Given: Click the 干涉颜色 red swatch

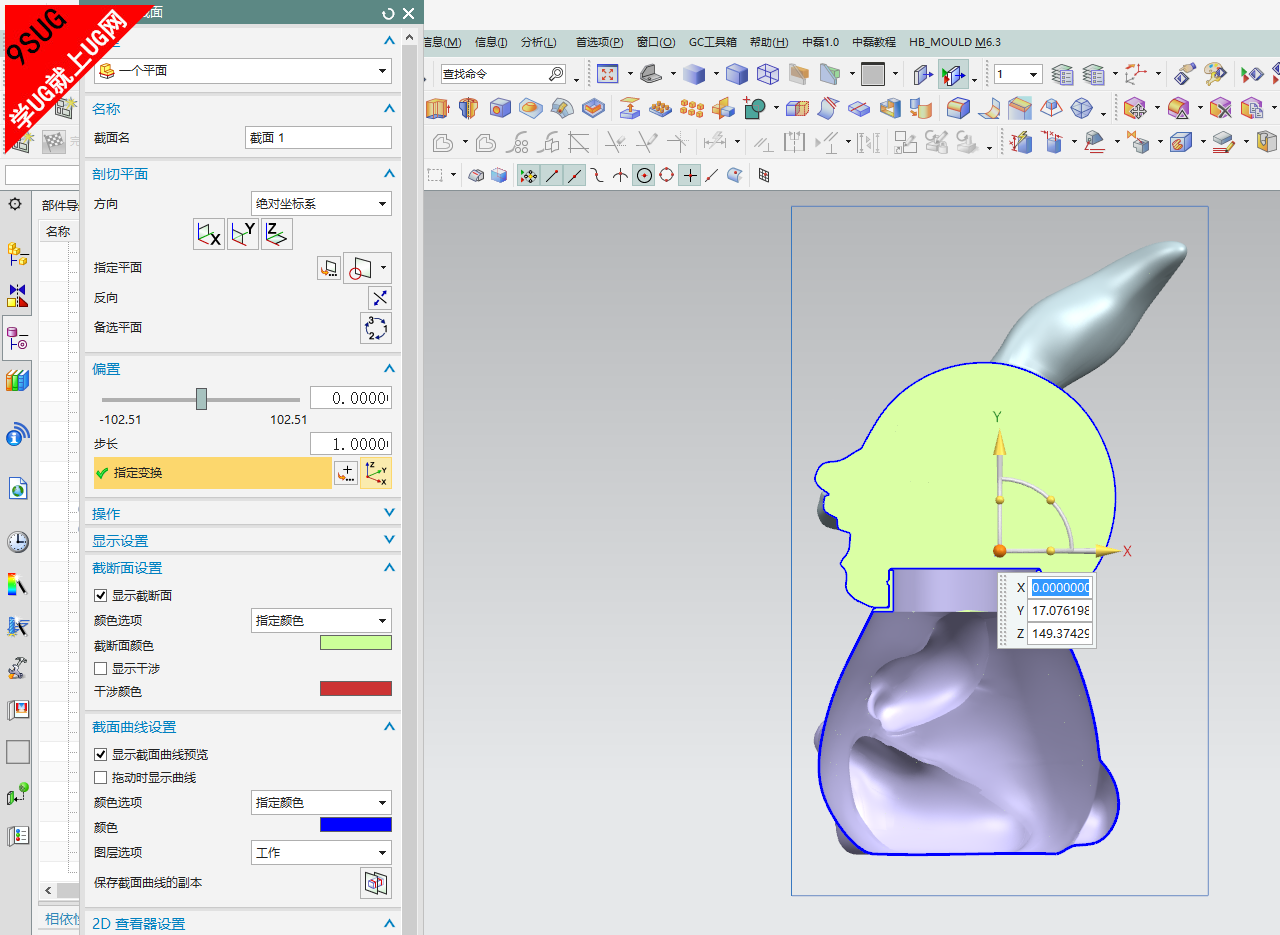Looking at the screenshot, I should point(356,689).
